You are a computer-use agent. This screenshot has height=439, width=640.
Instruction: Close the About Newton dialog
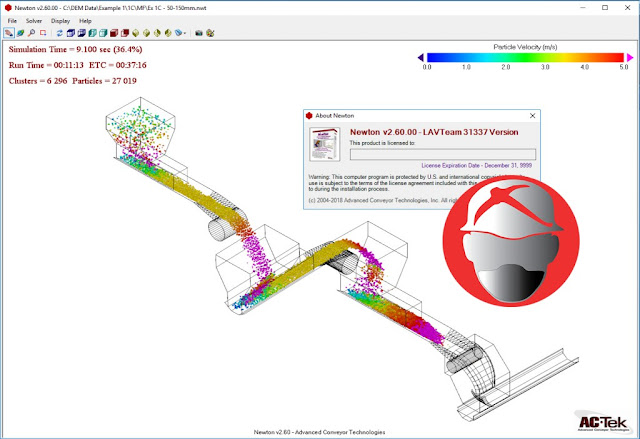532,116
